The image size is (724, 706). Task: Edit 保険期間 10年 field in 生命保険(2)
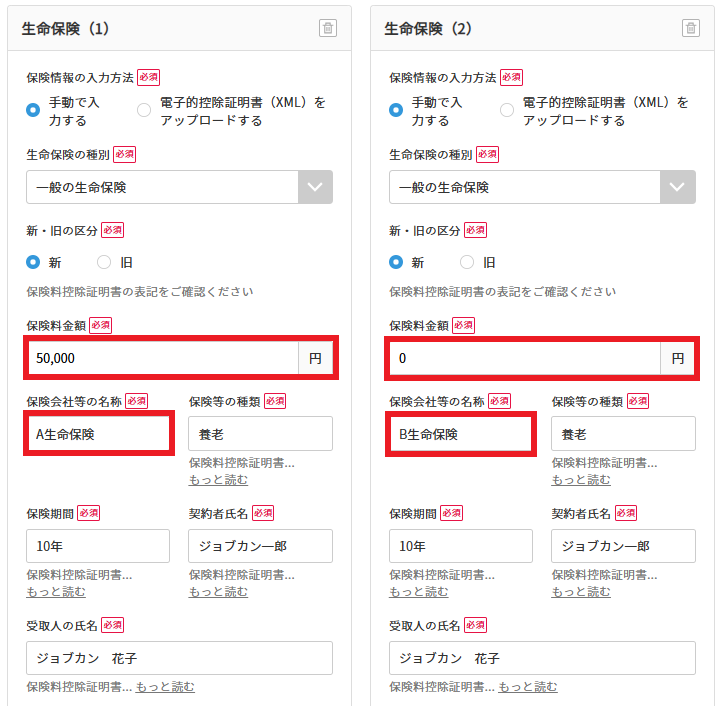[461, 546]
